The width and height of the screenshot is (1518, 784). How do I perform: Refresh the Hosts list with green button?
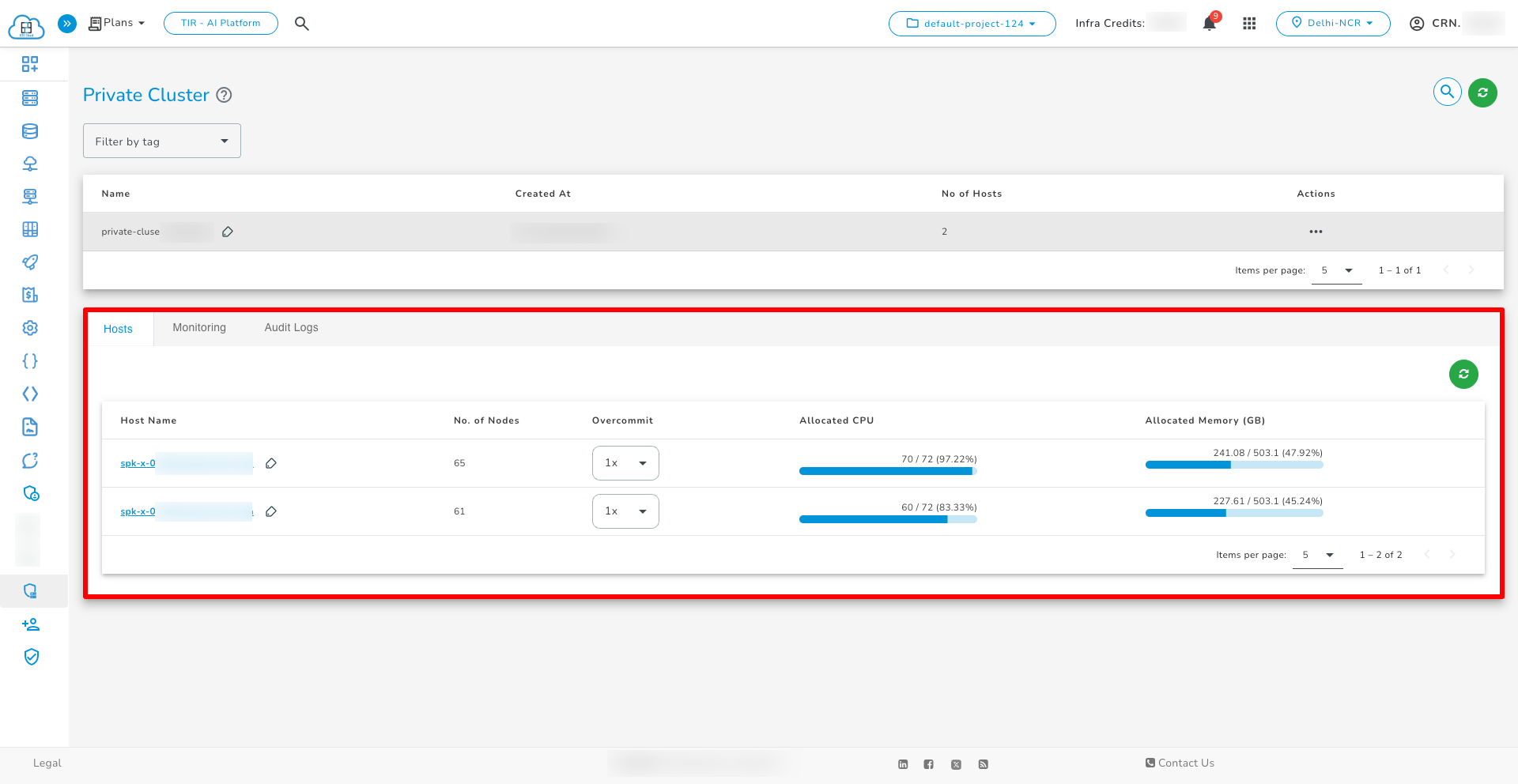coord(1463,374)
